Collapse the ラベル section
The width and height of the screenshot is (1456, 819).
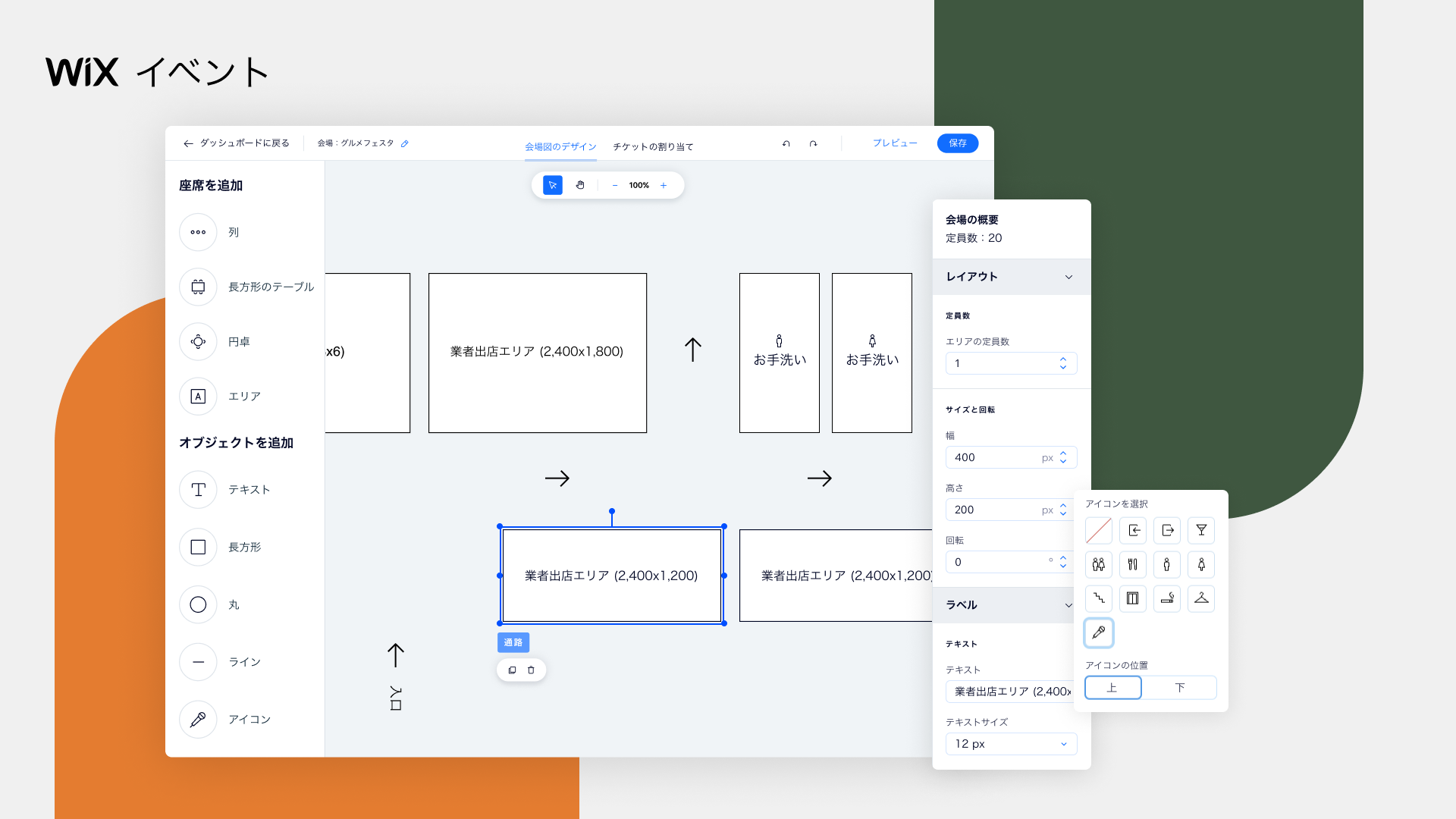pyautogui.click(x=1068, y=605)
